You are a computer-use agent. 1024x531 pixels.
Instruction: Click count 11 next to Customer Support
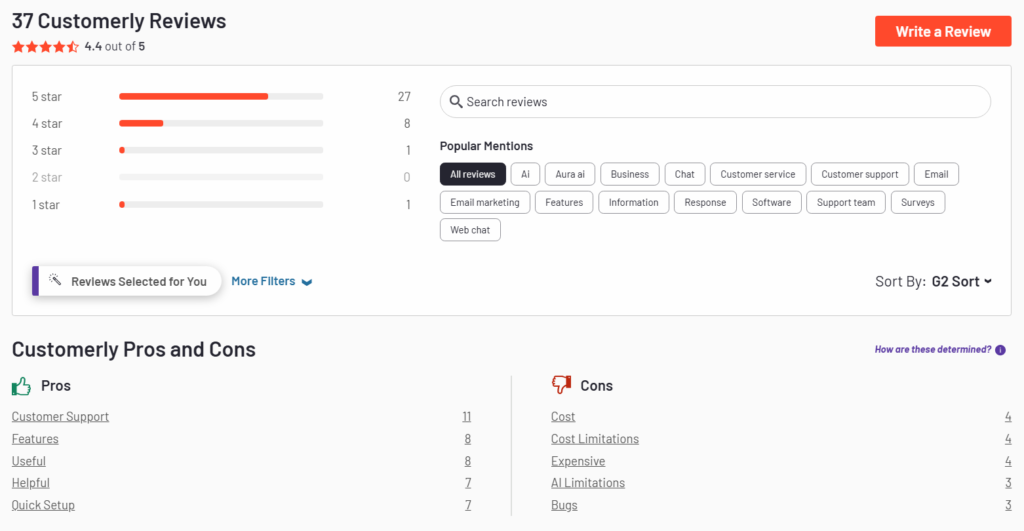coord(466,417)
